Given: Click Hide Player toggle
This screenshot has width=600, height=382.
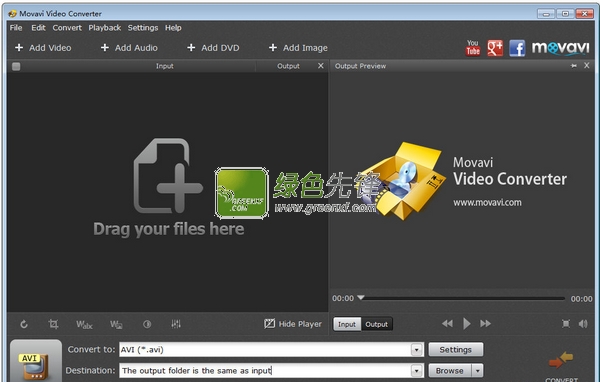Looking at the screenshot, I should 293,324.
